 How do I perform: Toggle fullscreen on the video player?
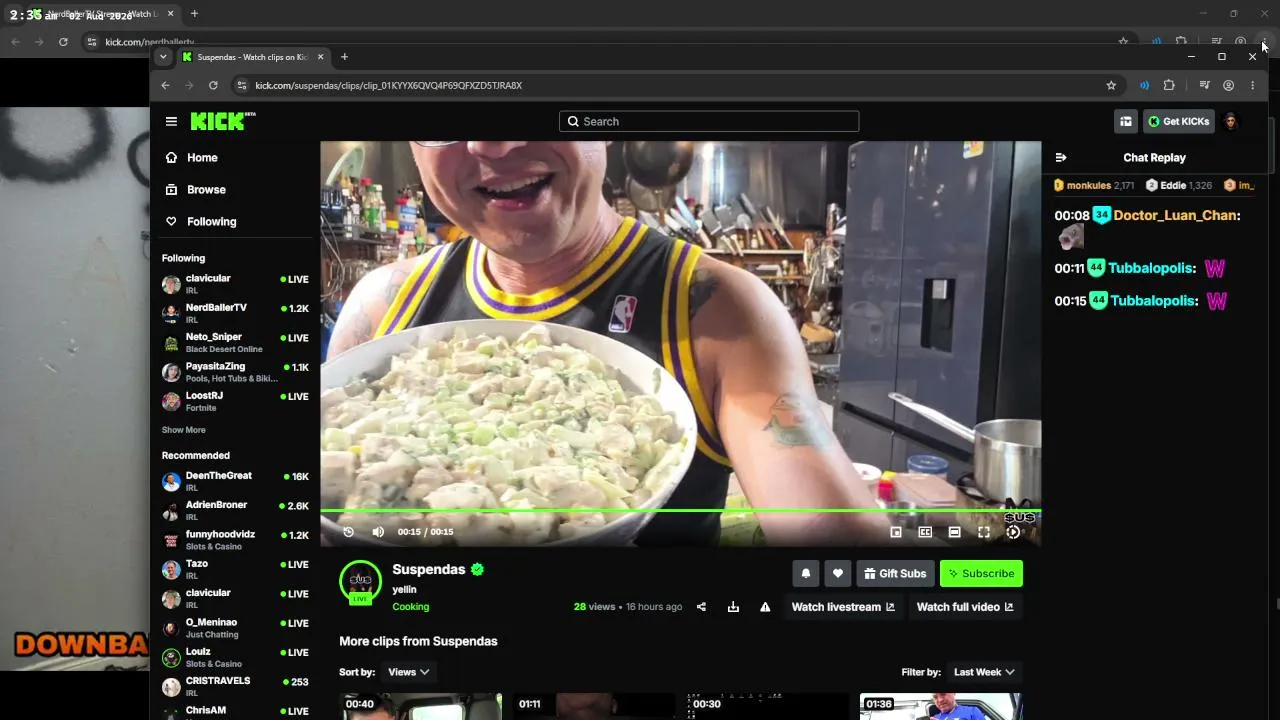(x=984, y=532)
